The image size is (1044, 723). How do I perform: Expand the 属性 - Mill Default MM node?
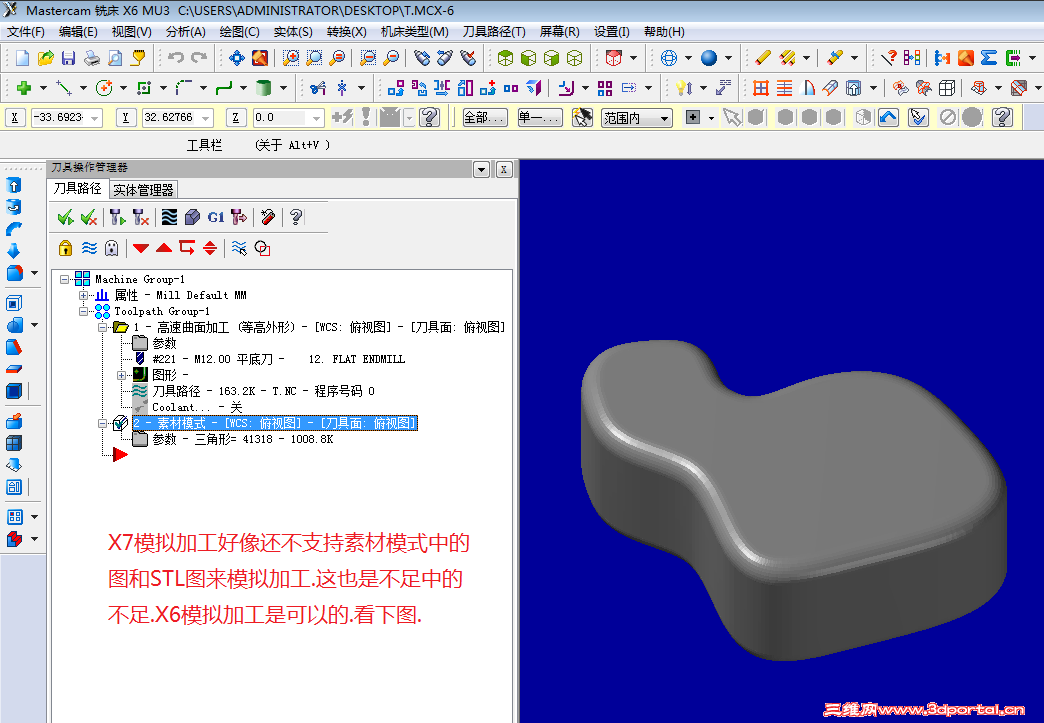(x=83, y=295)
